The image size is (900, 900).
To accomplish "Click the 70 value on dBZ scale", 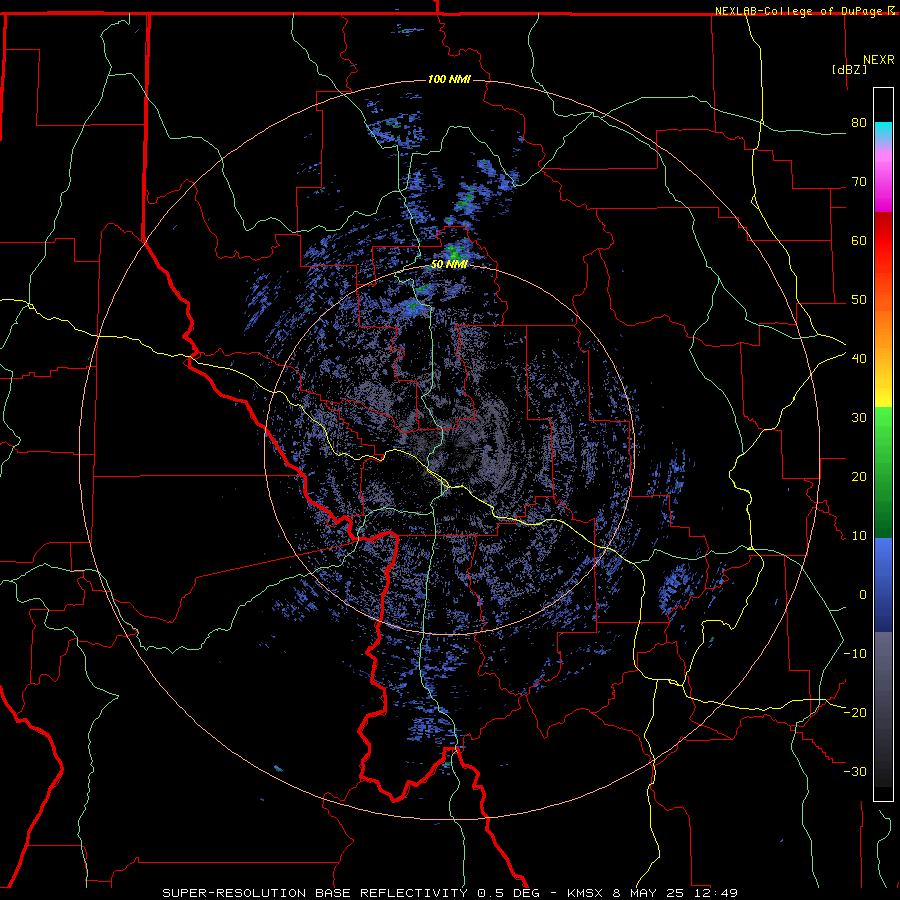I will click(859, 182).
